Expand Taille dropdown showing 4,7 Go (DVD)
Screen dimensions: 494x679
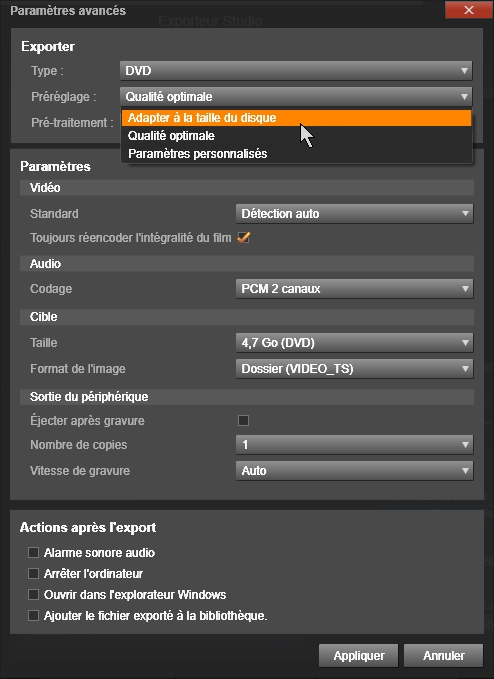click(355, 343)
